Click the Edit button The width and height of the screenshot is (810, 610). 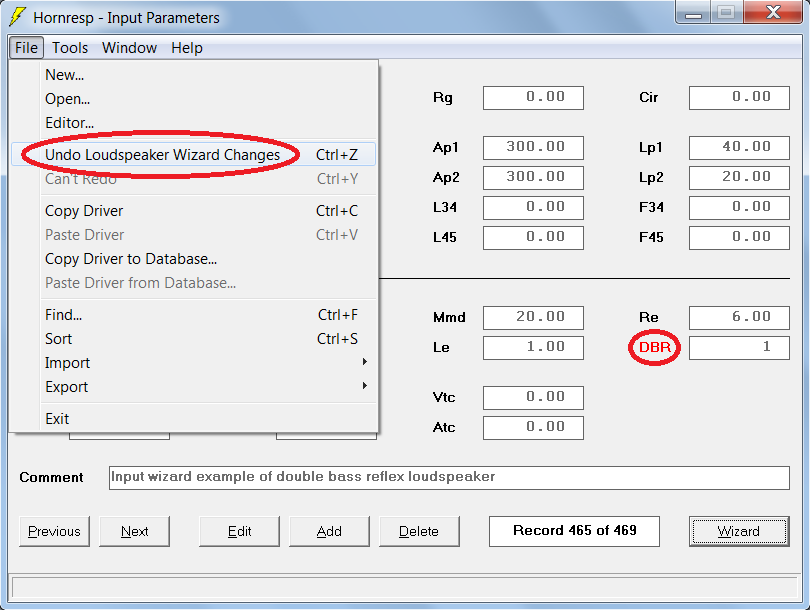239,531
